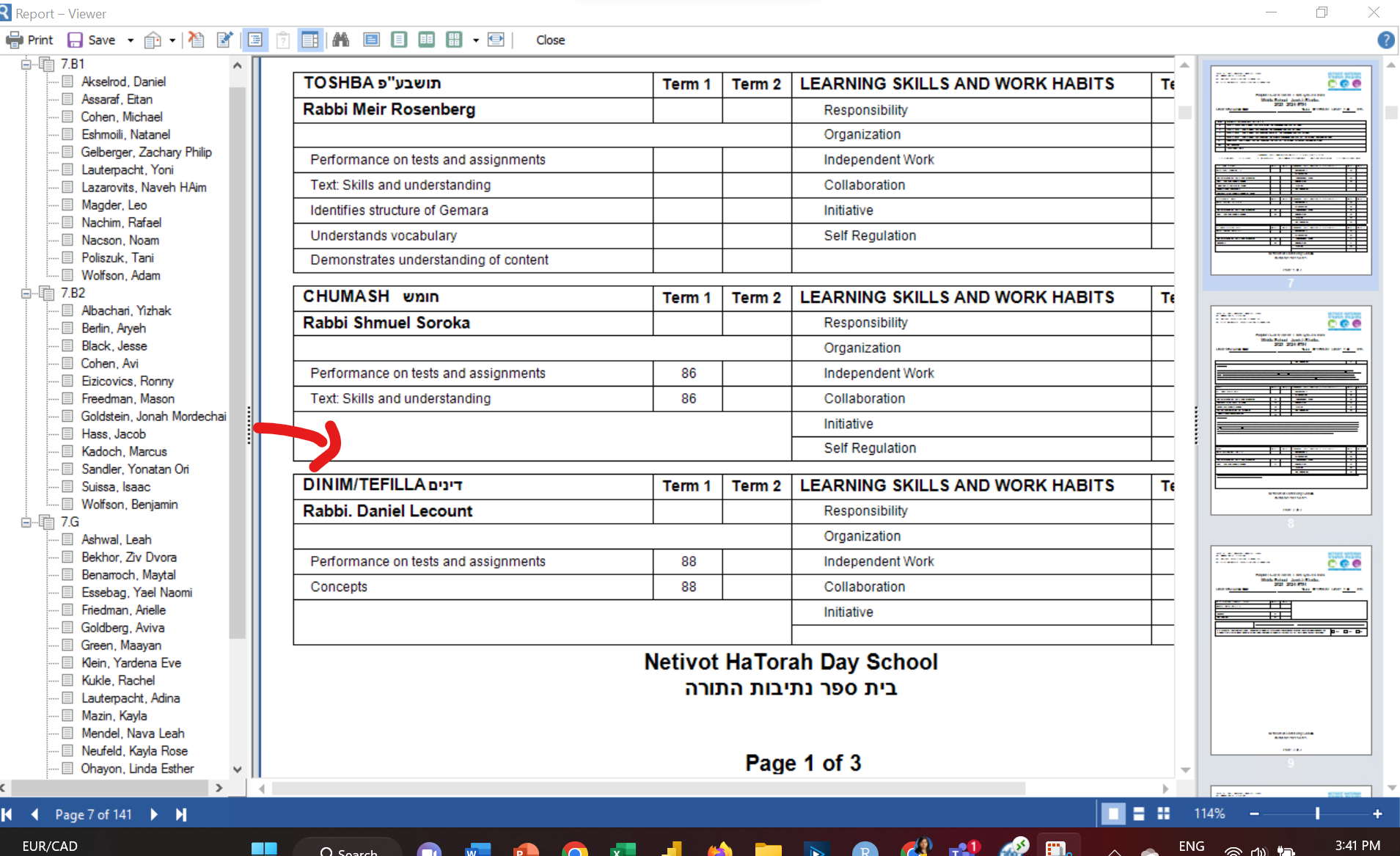This screenshot has width=1400, height=856.
Task: Select Kadoch, Marcus in the tree
Action: (x=124, y=451)
